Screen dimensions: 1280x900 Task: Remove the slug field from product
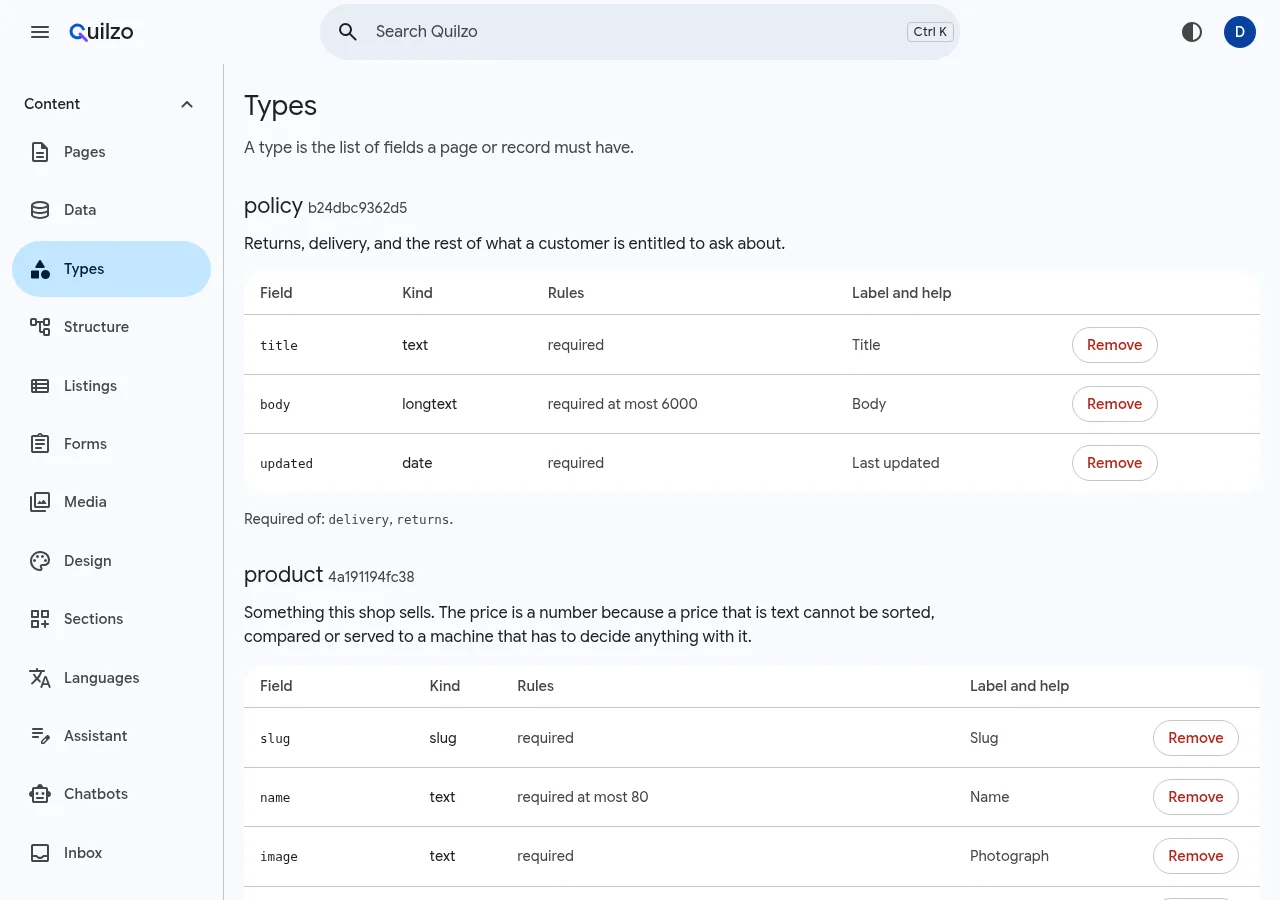(1195, 738)
